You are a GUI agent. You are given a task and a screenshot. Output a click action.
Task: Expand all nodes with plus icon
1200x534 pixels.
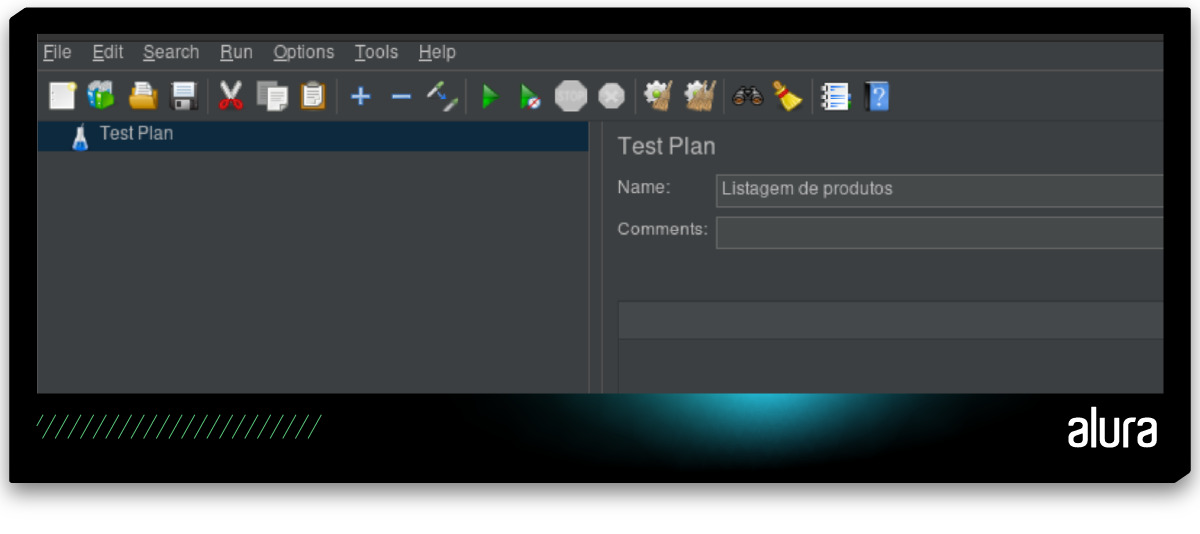[x=361, y=97]
